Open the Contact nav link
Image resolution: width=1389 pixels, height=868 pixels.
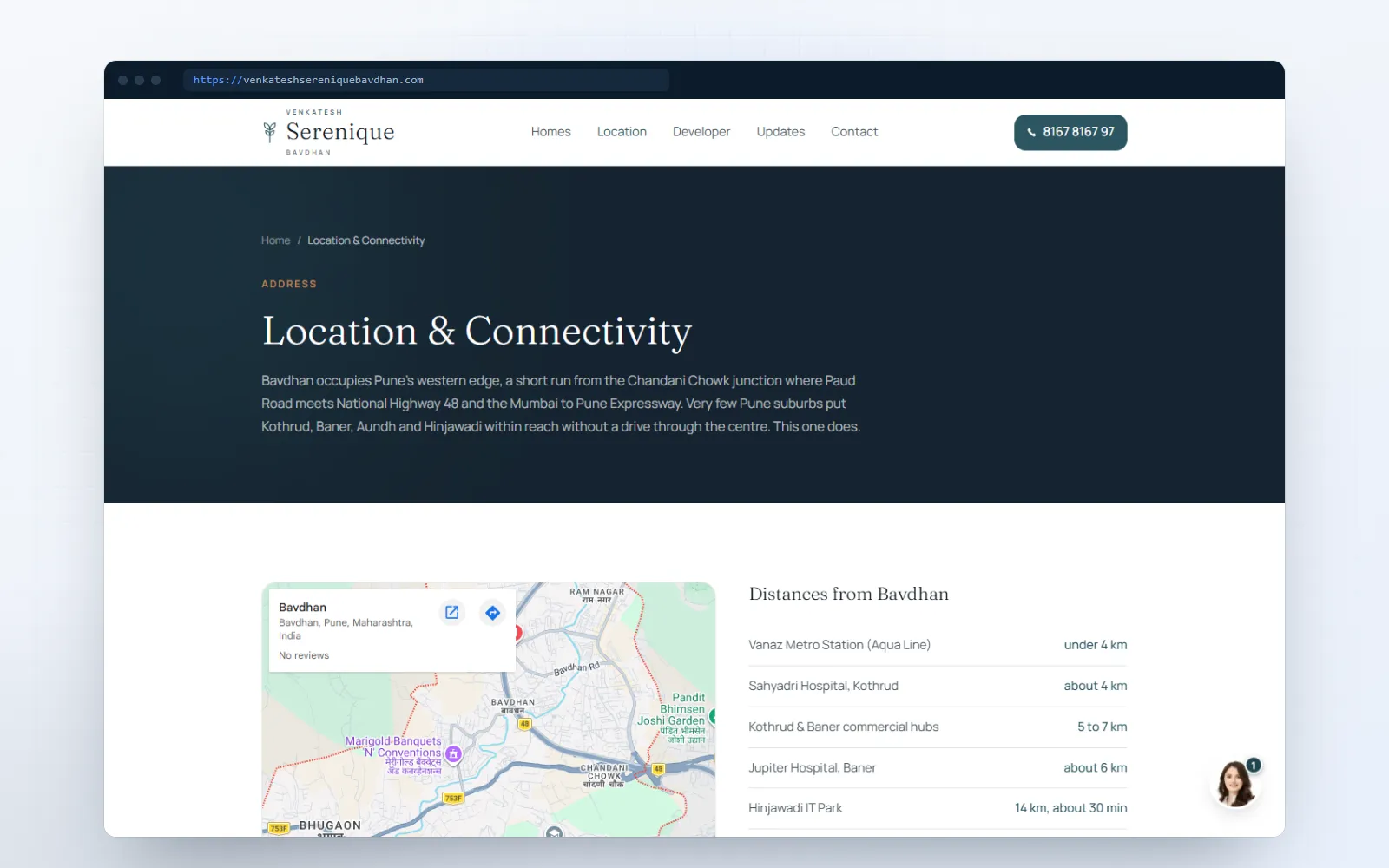854,132
